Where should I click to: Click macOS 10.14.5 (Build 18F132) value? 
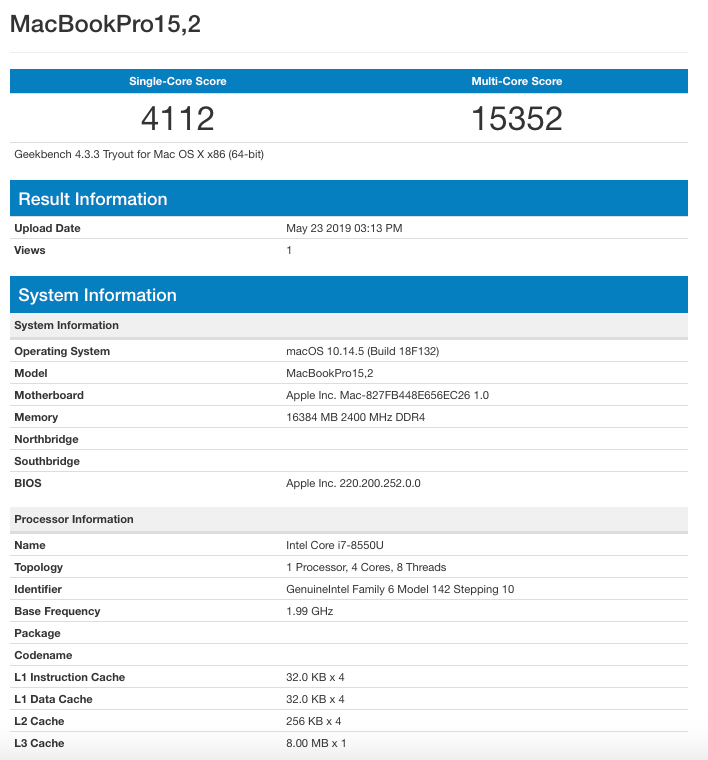coord(362,351)
